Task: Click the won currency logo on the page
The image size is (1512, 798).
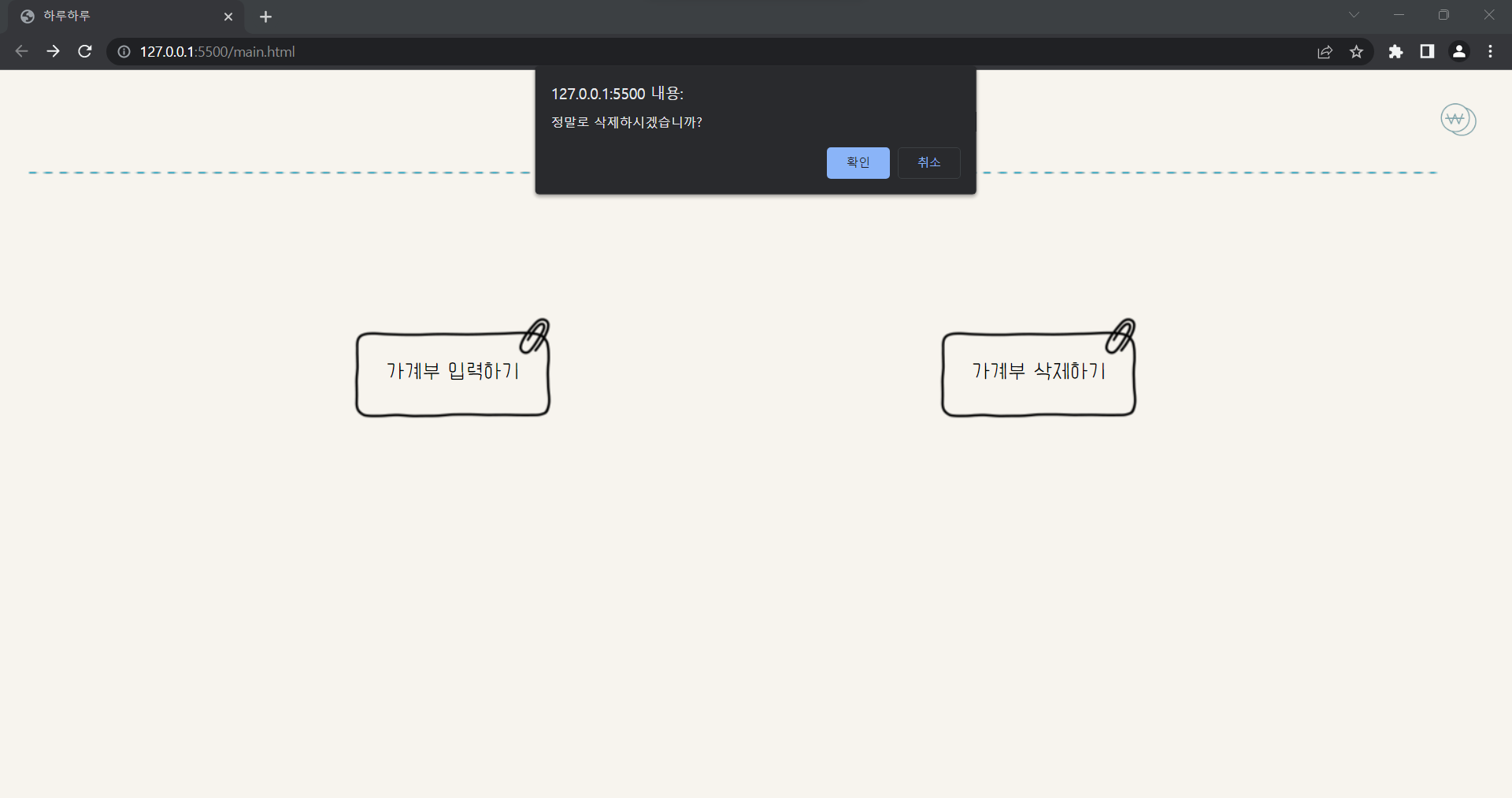Action: tap(1457, 119)
